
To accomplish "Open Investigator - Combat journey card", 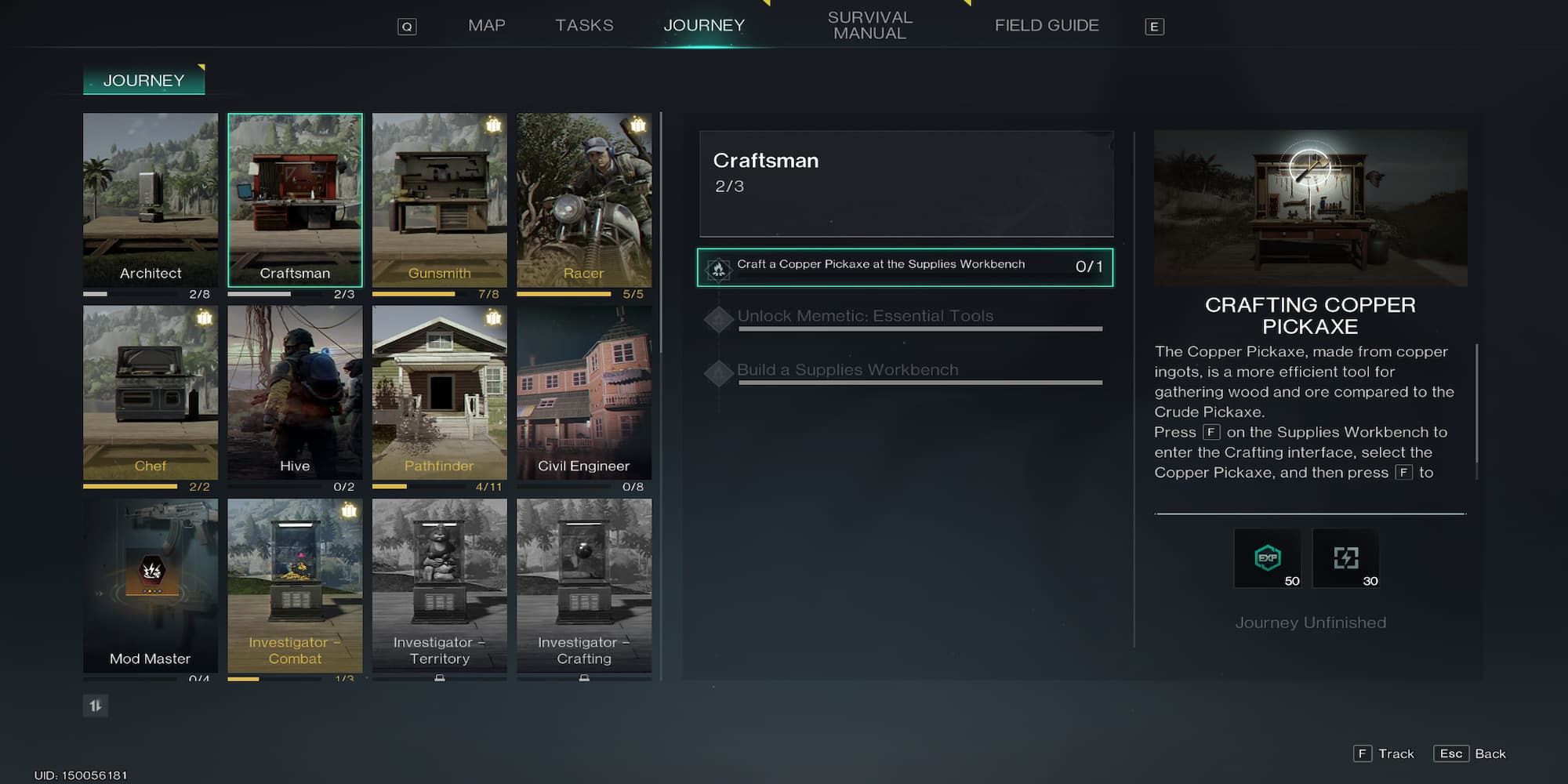I will [295, 586].
